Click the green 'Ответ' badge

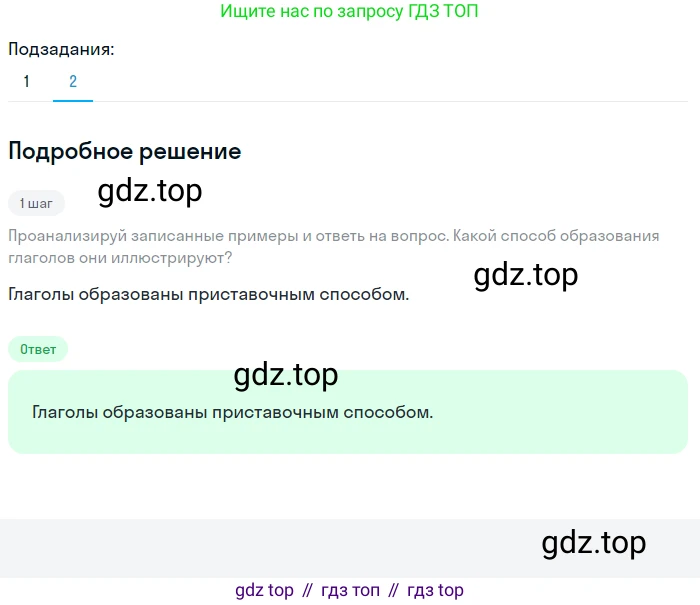[x=39, y=349]
